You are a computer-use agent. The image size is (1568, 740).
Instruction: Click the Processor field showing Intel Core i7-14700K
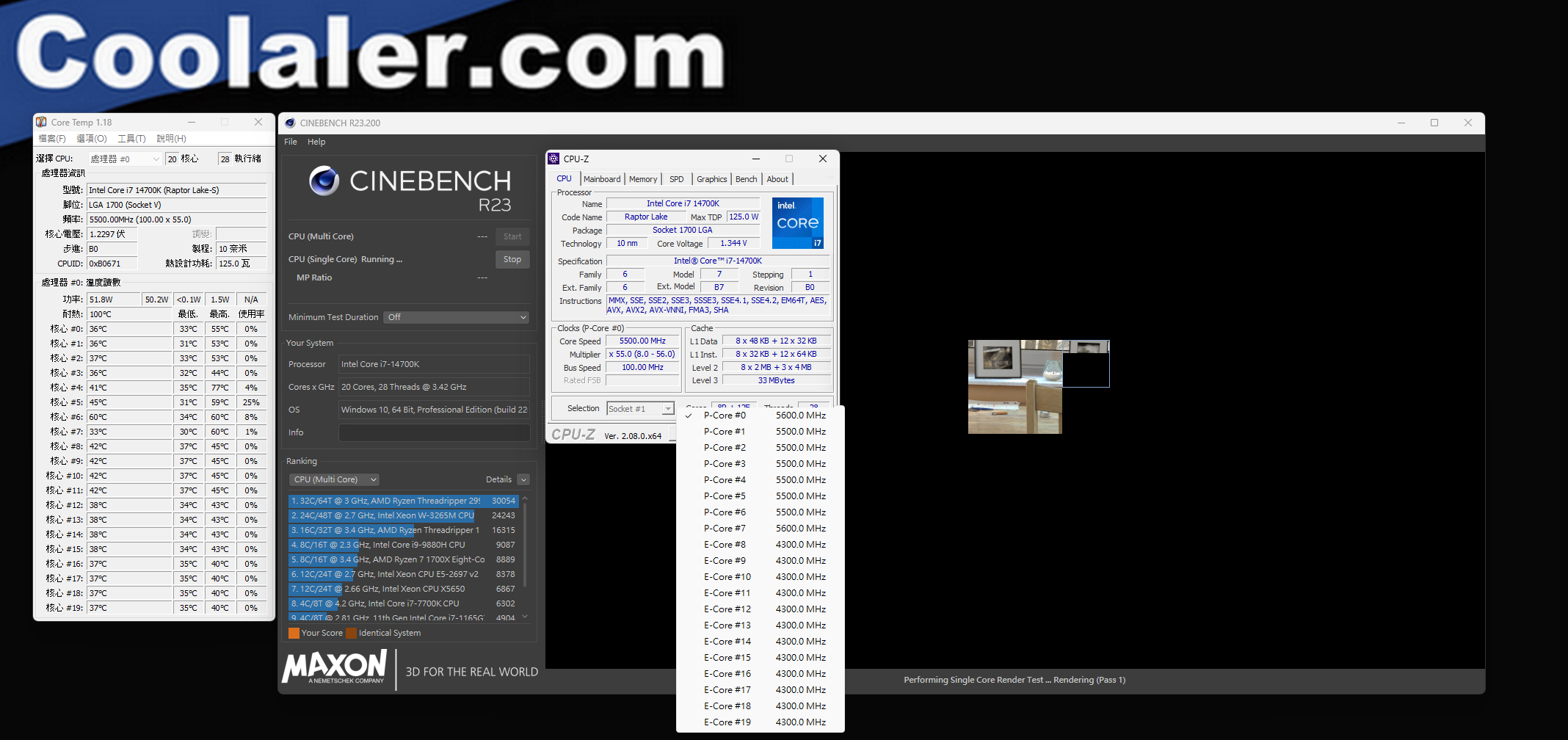point(434,364)
